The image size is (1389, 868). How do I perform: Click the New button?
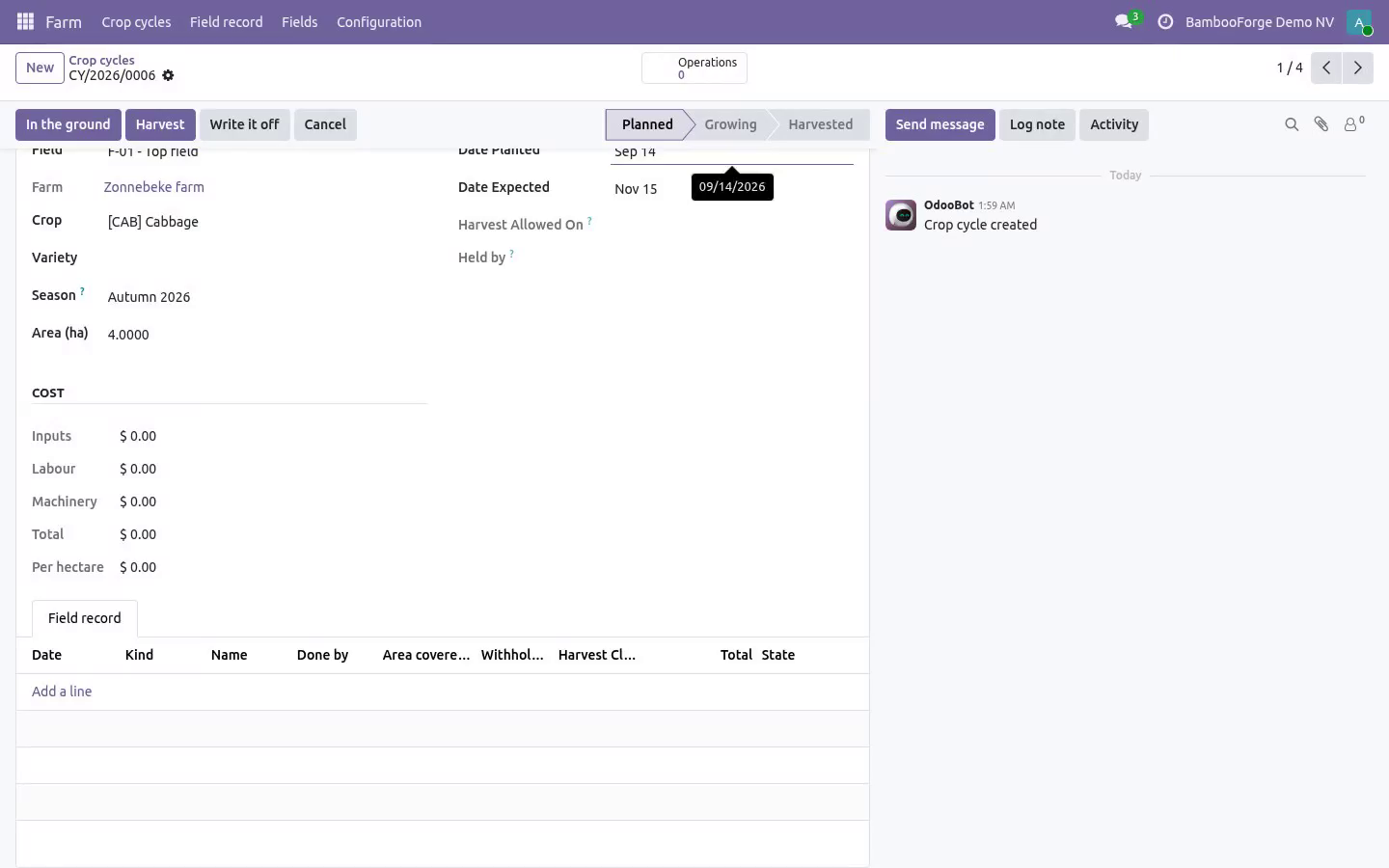(x=40, y=68)
